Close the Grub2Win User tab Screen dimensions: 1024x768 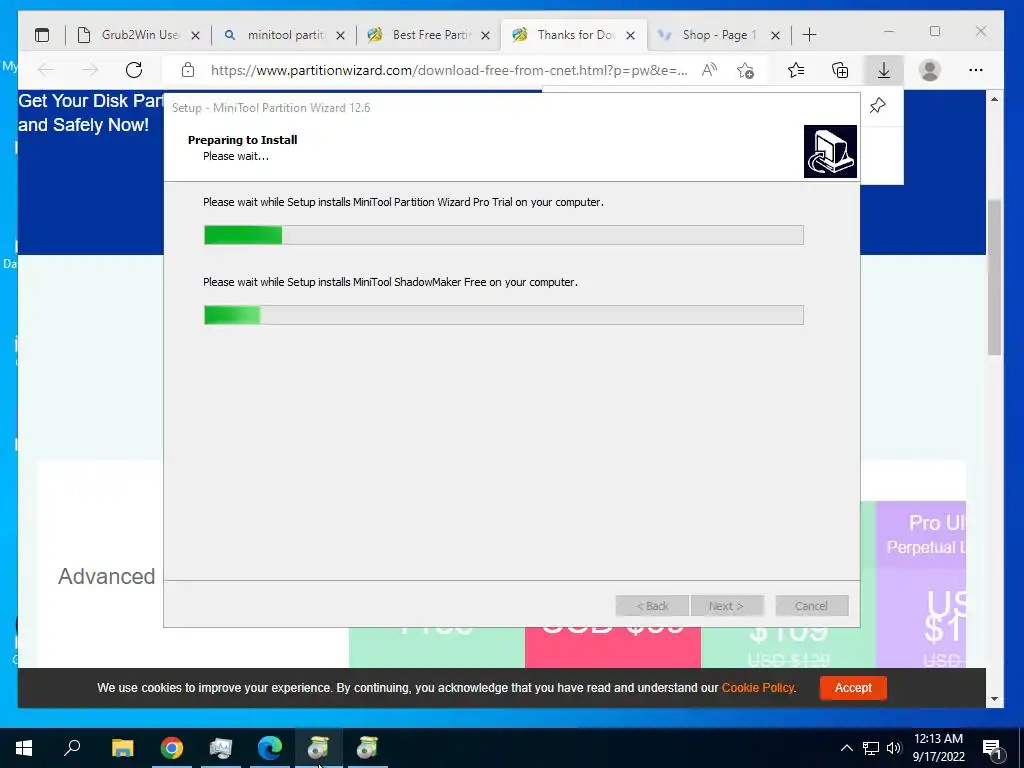195,36
